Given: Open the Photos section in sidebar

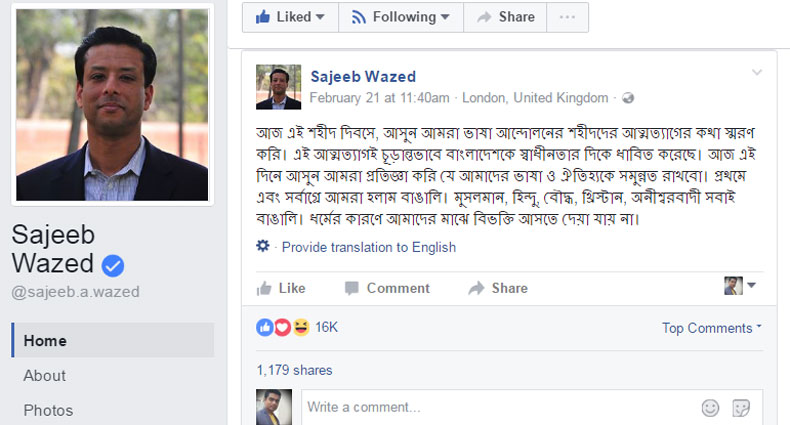Looking at the screenshot, I should click(x=48, y=410).
